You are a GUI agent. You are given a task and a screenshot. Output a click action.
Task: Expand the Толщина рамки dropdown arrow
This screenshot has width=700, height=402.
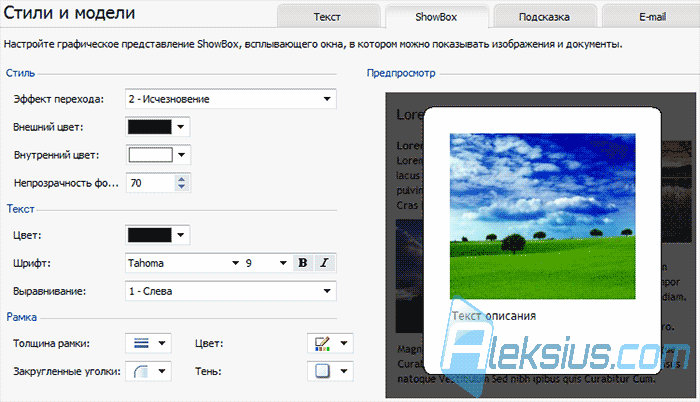pyautogui.click(x=162, y=343)
